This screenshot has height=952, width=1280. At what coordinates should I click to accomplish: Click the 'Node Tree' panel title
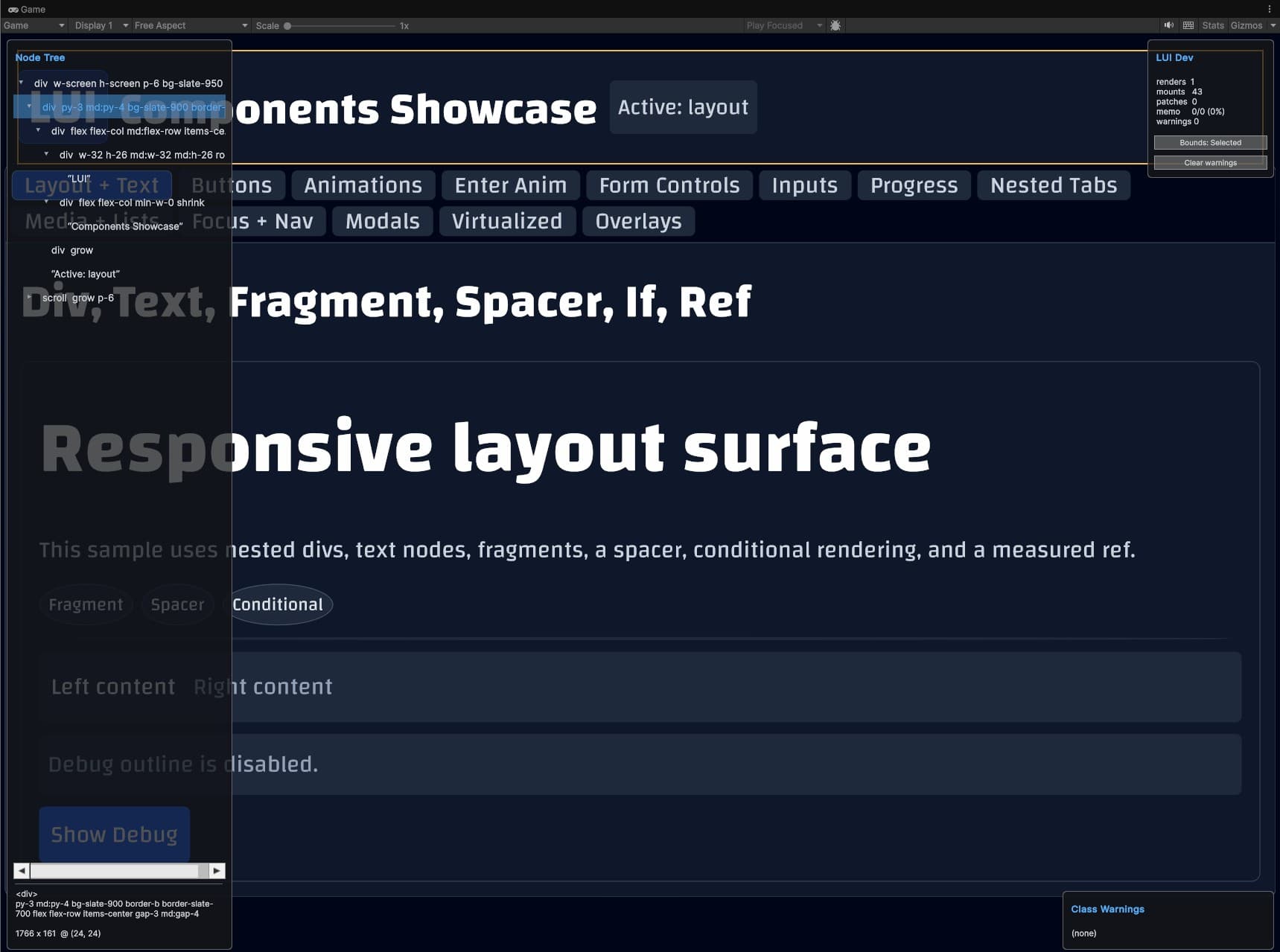(40, 57)
